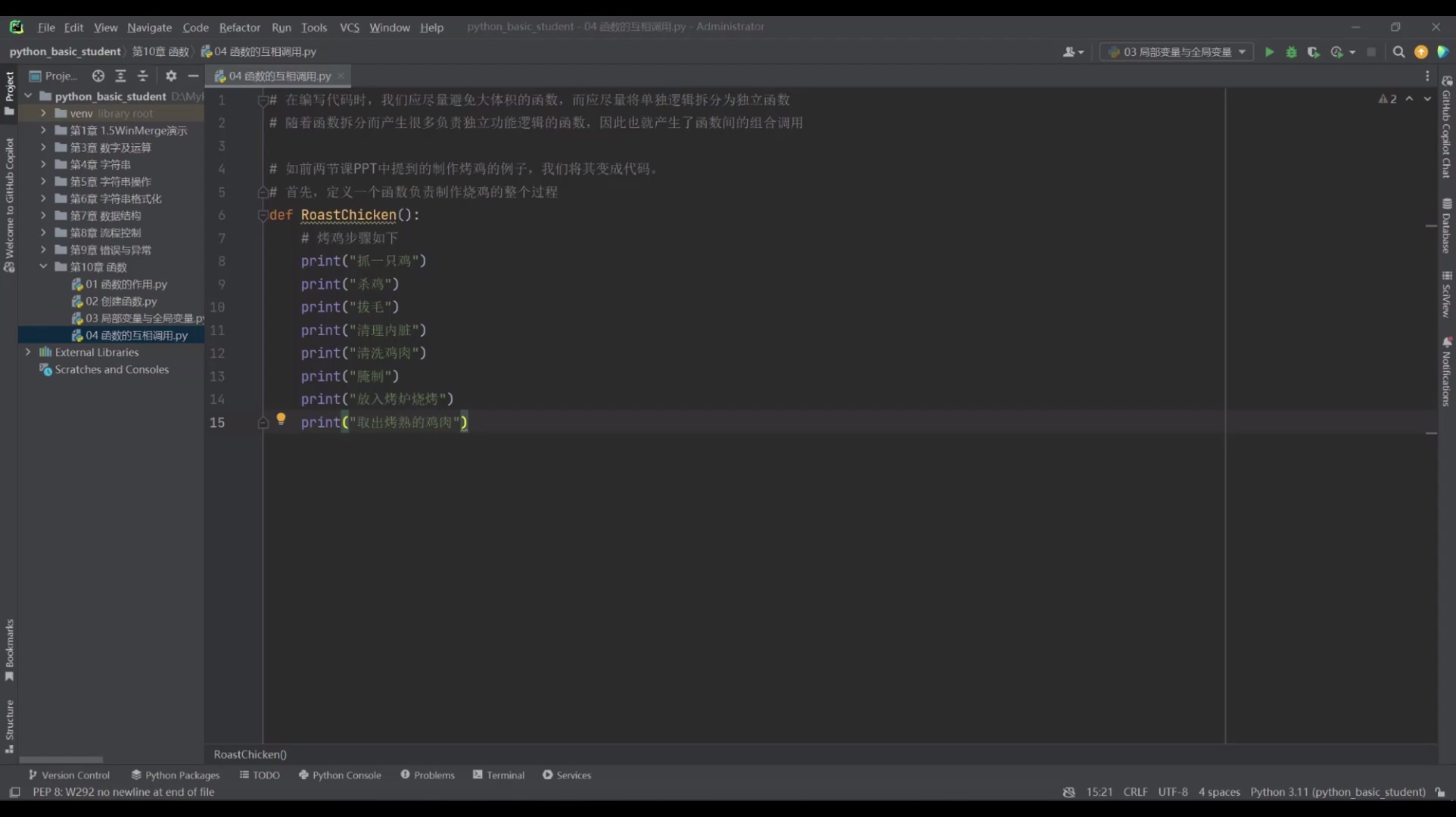The image size is (1456, 817).
Task: Run with Coverage using the shield icon
Action: pos(1314,52)
